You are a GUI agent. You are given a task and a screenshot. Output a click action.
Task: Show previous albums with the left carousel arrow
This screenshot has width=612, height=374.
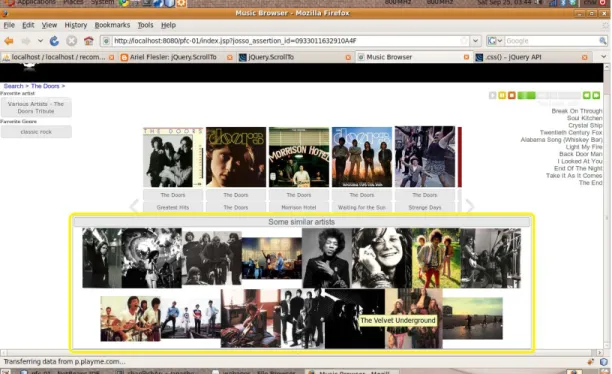coord(134,206)
